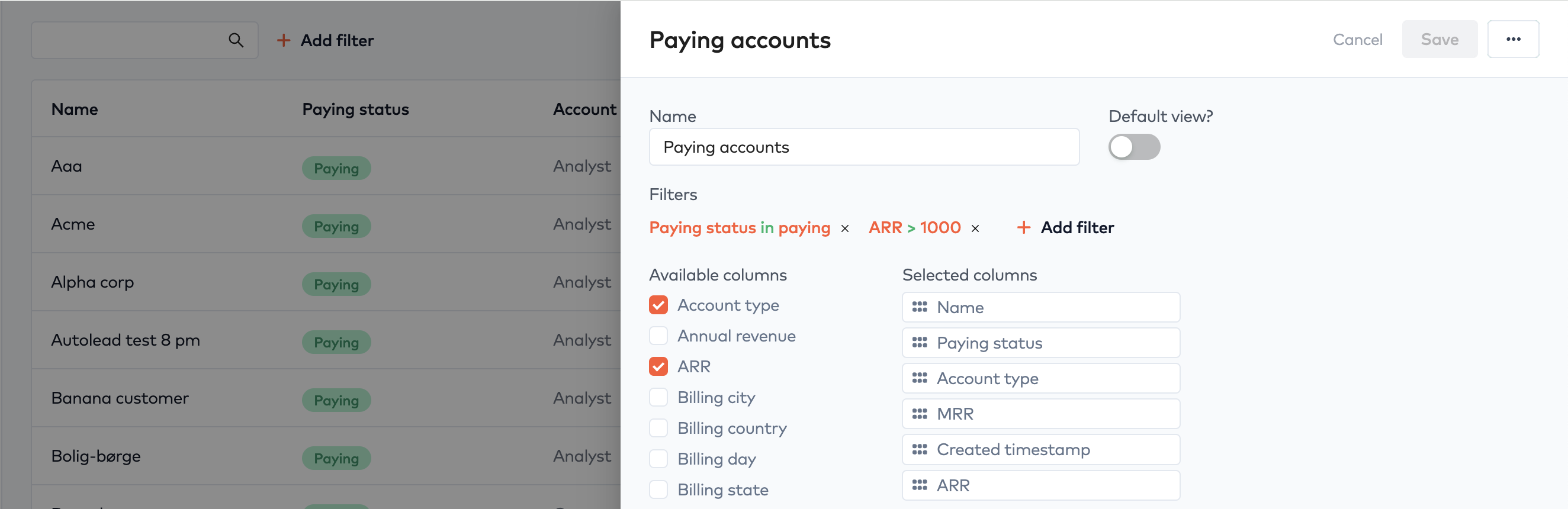Click the search magnifier icon

pyautogui.click(x=236, y=40)
